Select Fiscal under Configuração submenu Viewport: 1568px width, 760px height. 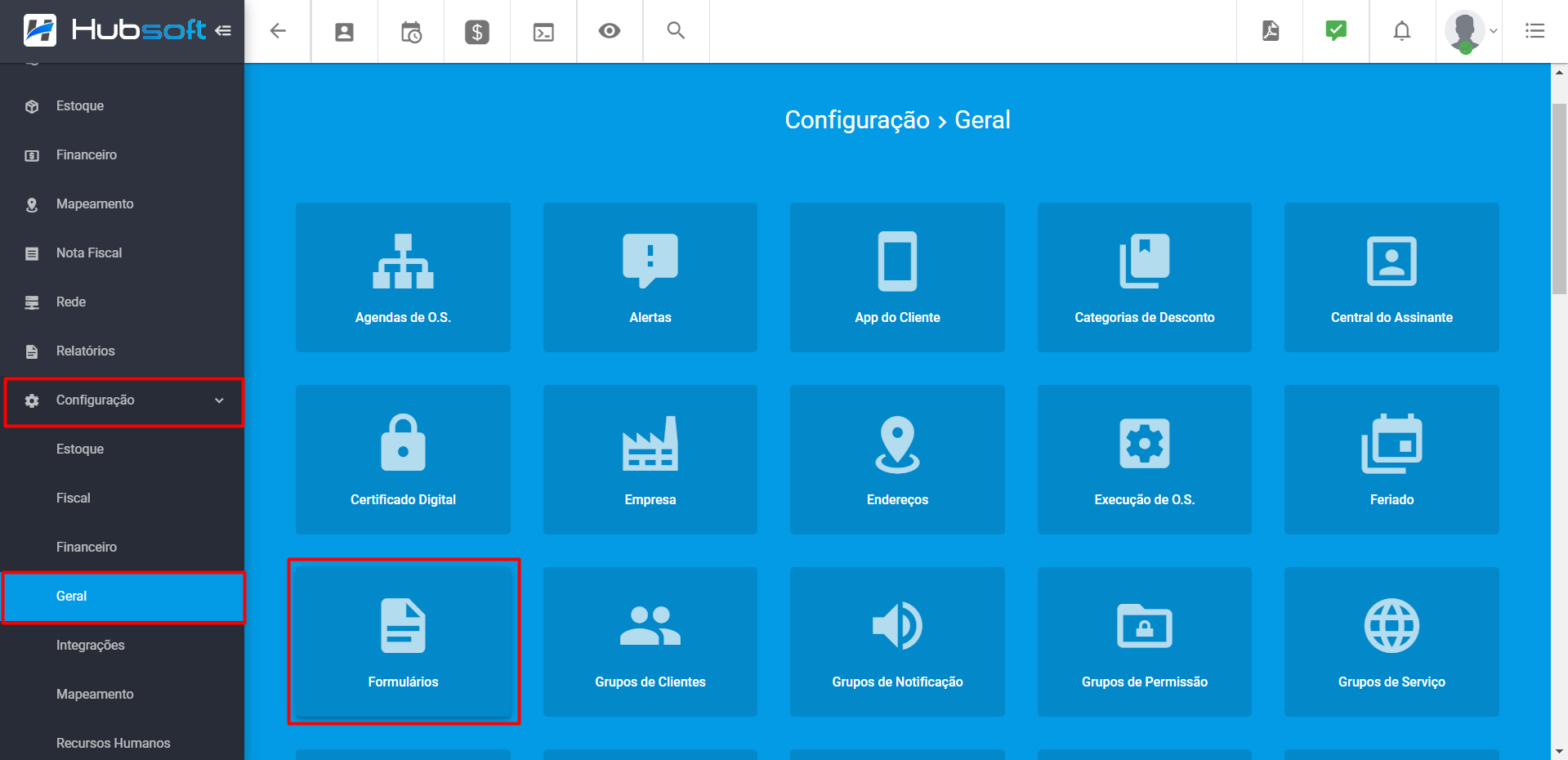pos(123,498)
